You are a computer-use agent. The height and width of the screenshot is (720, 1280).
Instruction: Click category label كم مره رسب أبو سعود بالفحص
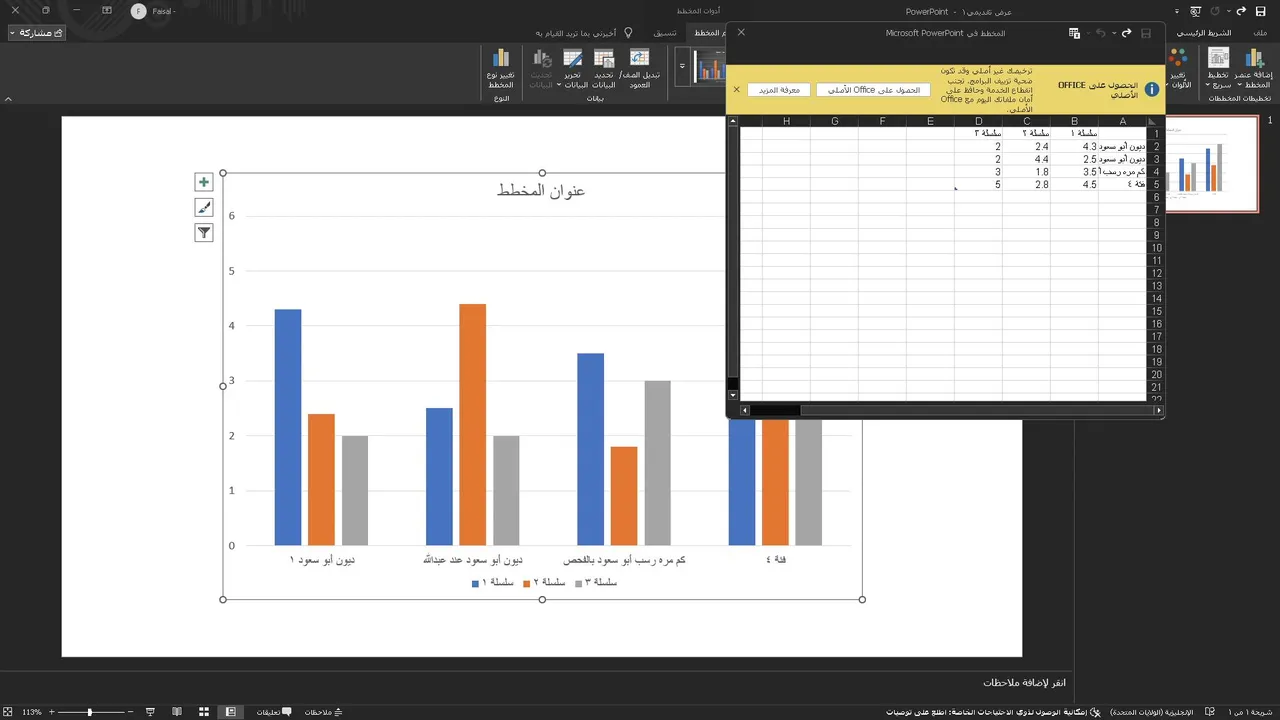[624, 560]
